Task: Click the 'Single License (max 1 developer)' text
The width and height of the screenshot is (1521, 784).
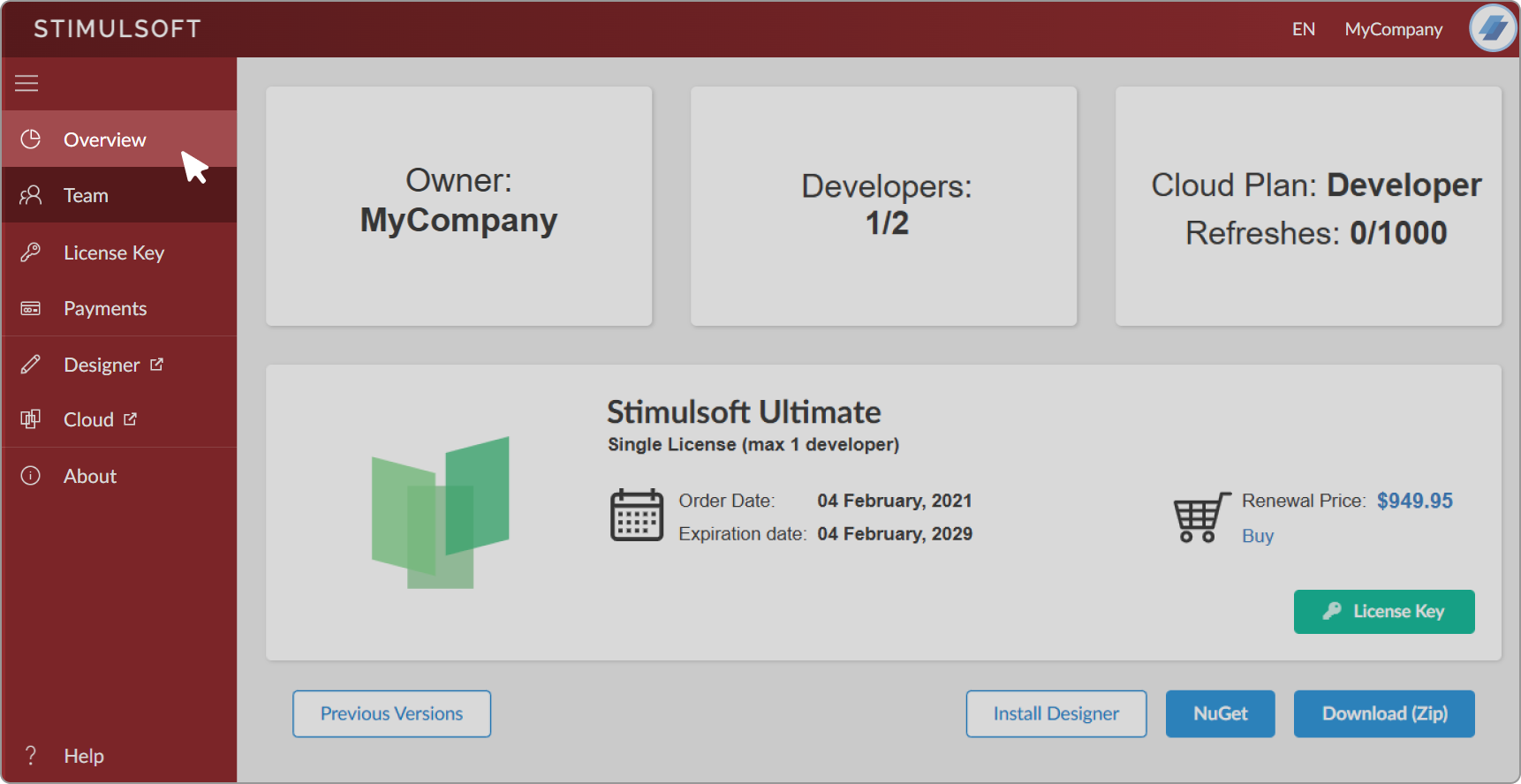Action: click(753, 444)
